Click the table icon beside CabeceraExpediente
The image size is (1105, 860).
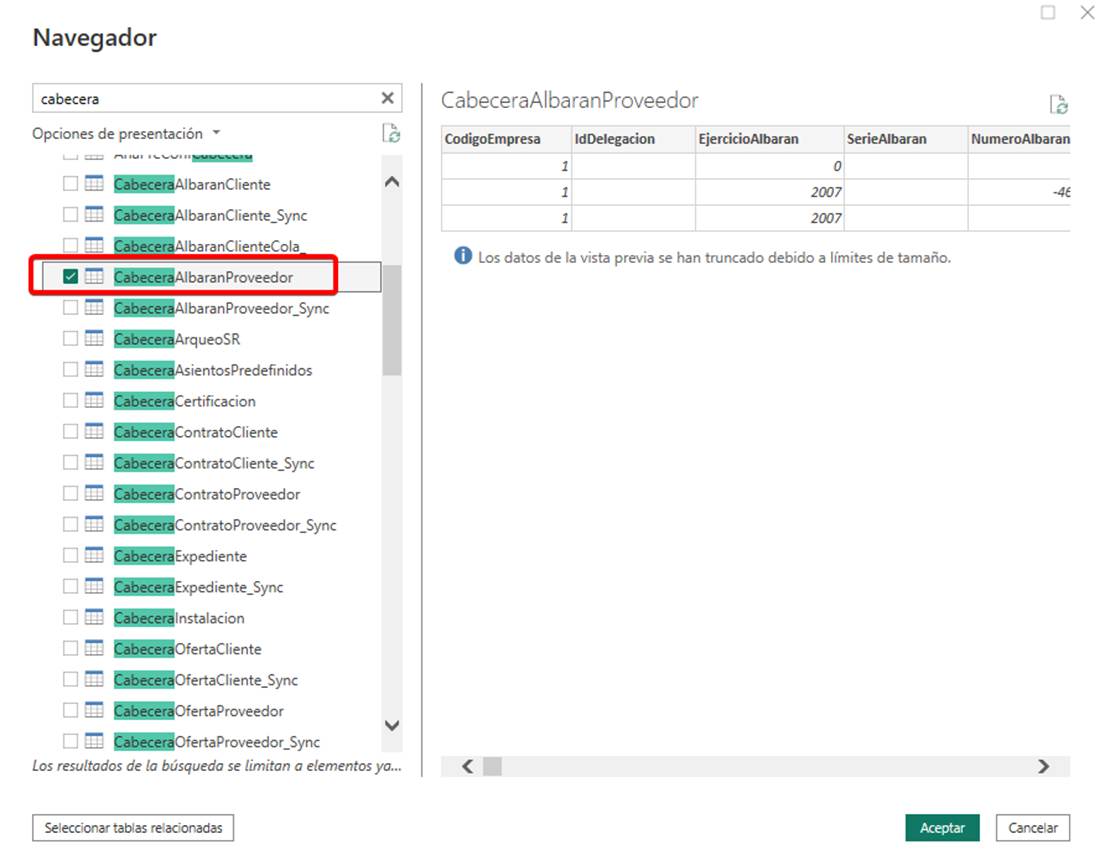click(94, 556)
